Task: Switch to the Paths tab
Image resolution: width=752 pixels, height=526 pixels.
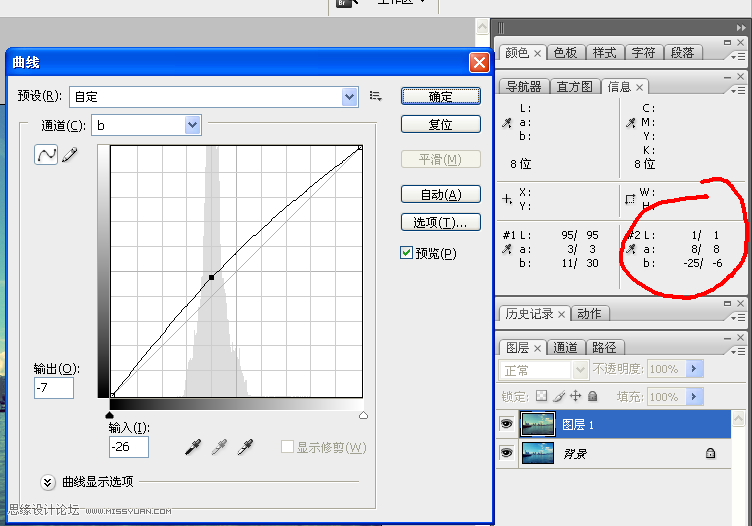Action: [x=604, y=347]
